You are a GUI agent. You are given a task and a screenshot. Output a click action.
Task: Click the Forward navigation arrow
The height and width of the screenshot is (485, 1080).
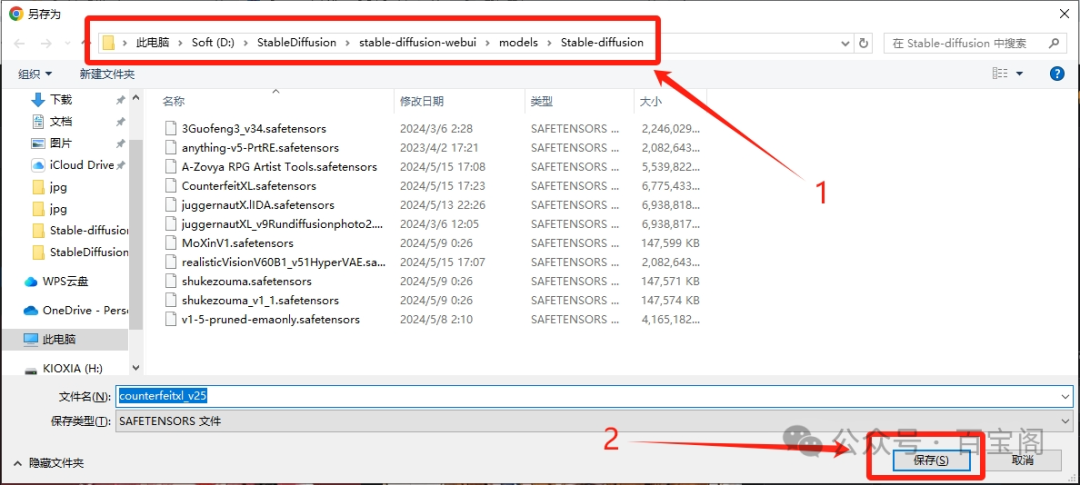(45, 43)
